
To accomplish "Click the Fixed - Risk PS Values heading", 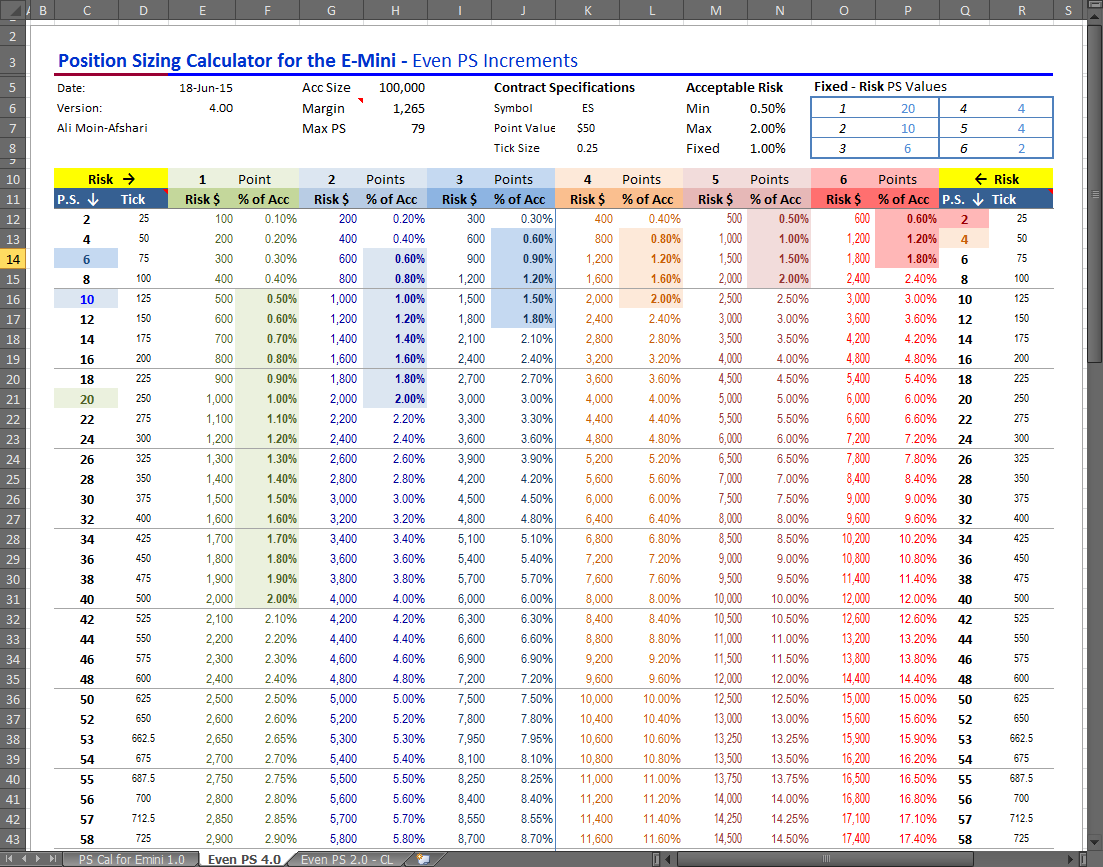I will tap(880, 86).
